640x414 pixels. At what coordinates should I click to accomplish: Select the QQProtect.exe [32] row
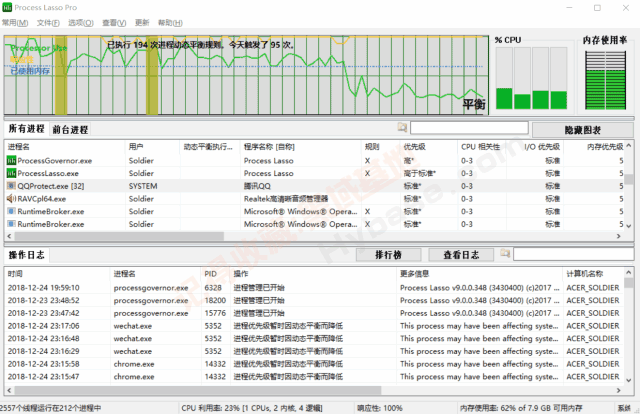tap(315, 186)
